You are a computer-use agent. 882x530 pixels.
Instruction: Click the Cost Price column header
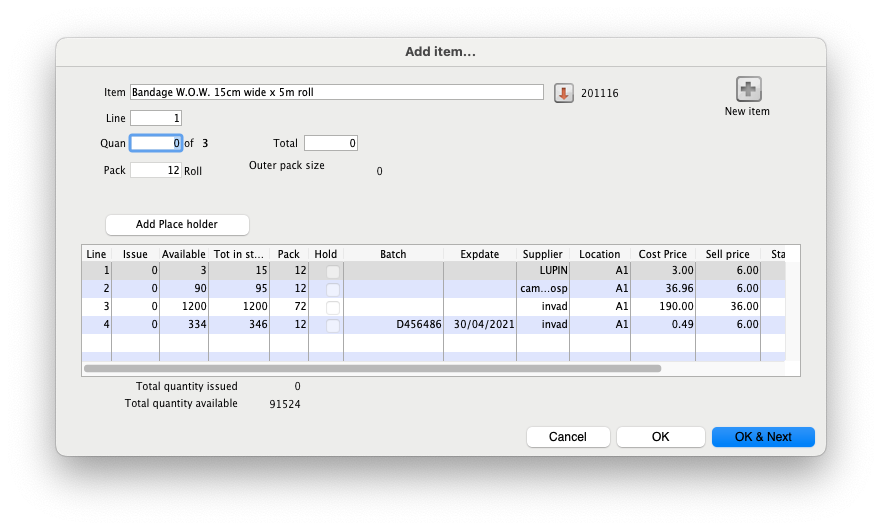click(662, 254)
